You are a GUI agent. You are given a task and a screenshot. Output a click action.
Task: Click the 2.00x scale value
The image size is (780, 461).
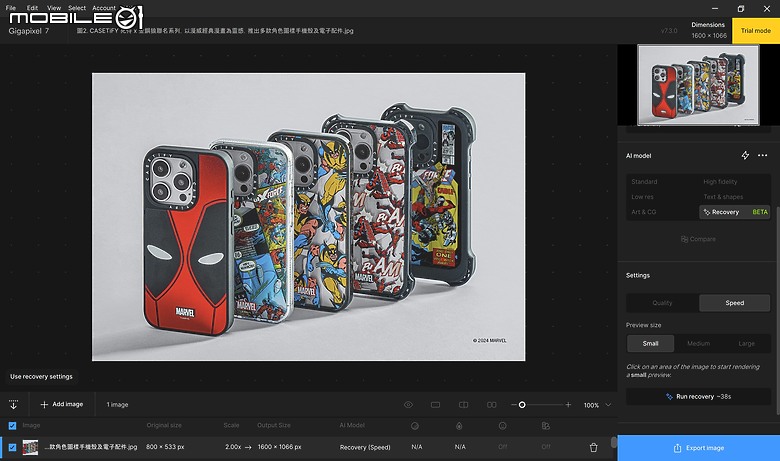(x=233, y=447)
